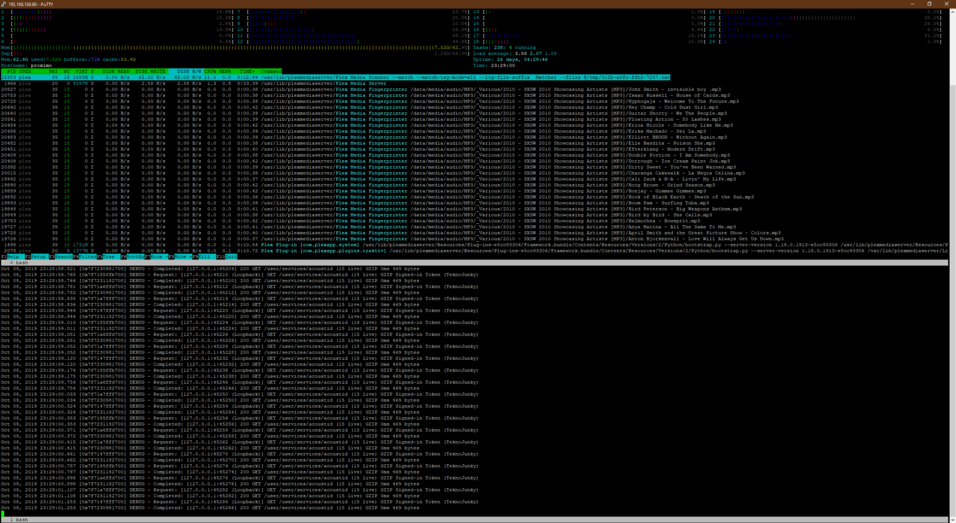956x523 pixels.
Task: Select the row for Dorrough - Ice Cream Paint Job
Action: [366, 161]
